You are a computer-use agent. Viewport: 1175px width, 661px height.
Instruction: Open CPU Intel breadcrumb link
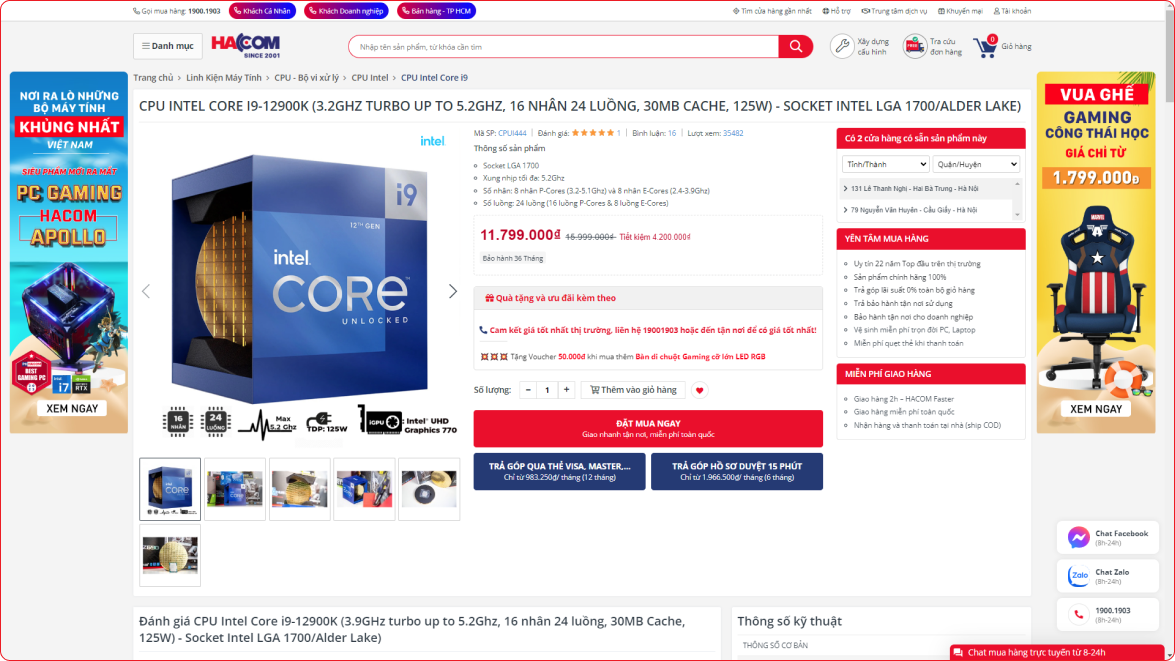pos(370,78)
